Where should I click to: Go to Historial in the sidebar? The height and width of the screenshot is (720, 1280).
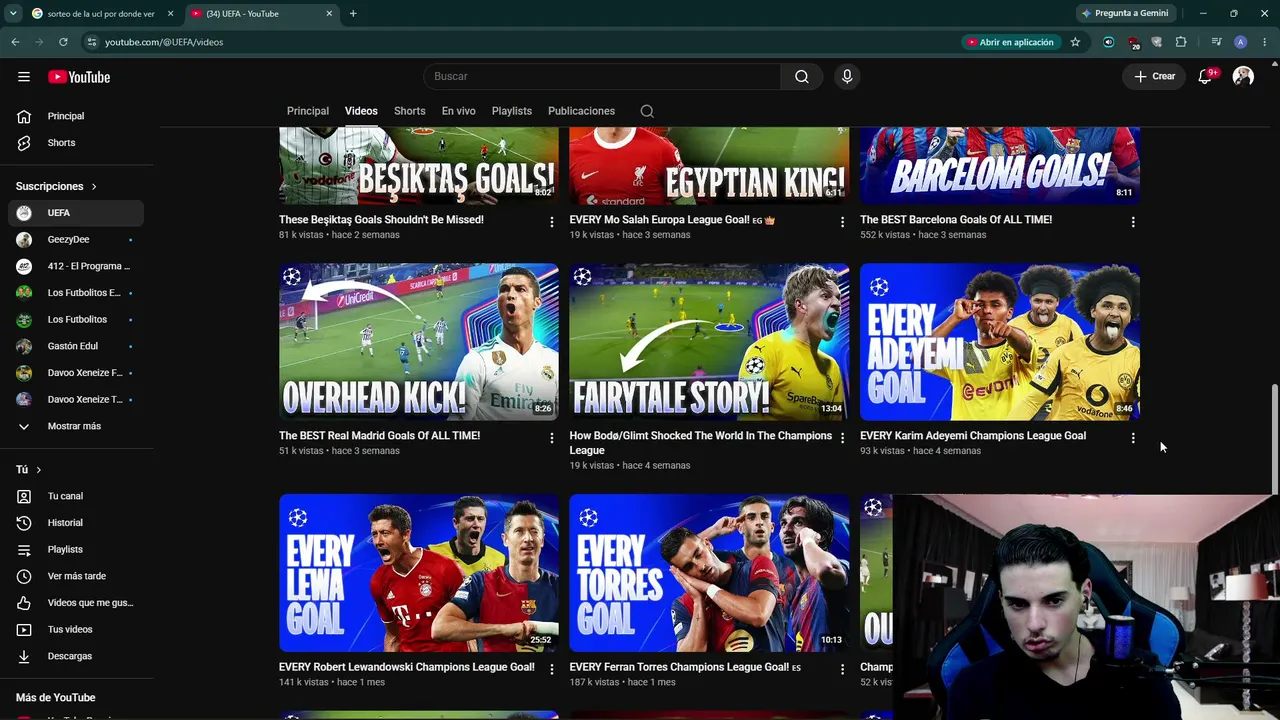(x=76, y=523)
